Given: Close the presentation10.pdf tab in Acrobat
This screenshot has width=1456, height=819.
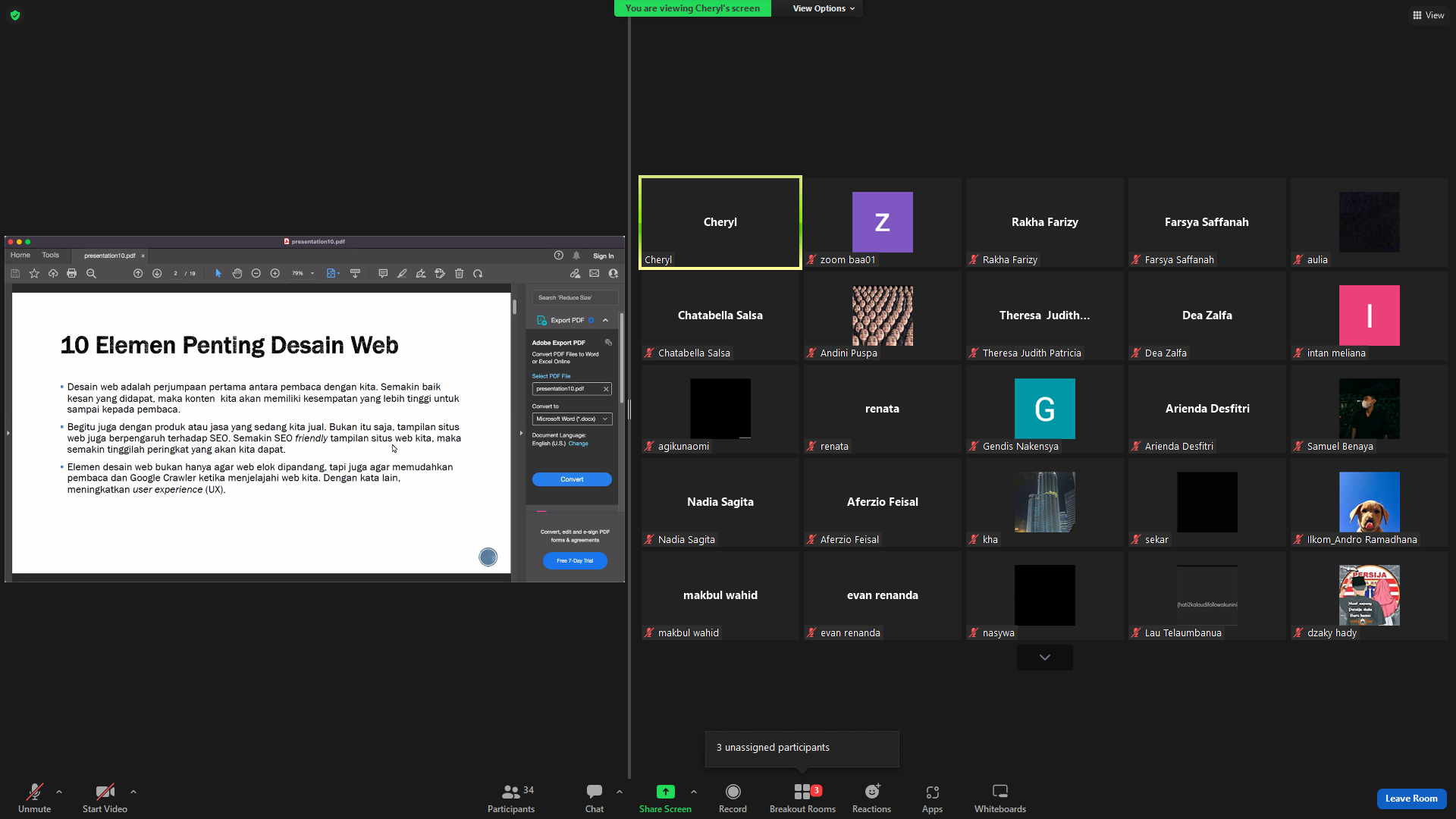Looking at the screenshot, I should pos(143,256).
